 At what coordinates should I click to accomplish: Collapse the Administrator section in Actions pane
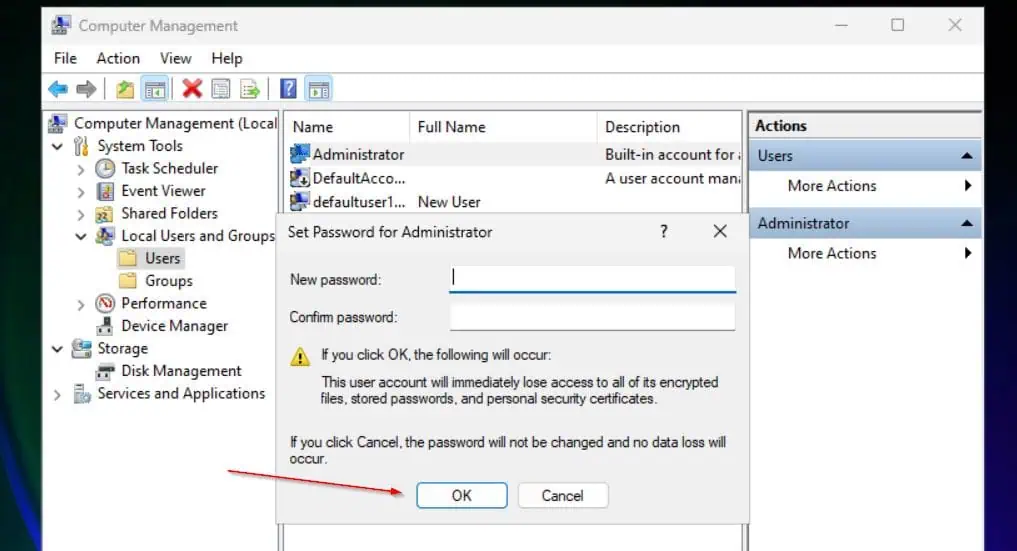(967, 223)
